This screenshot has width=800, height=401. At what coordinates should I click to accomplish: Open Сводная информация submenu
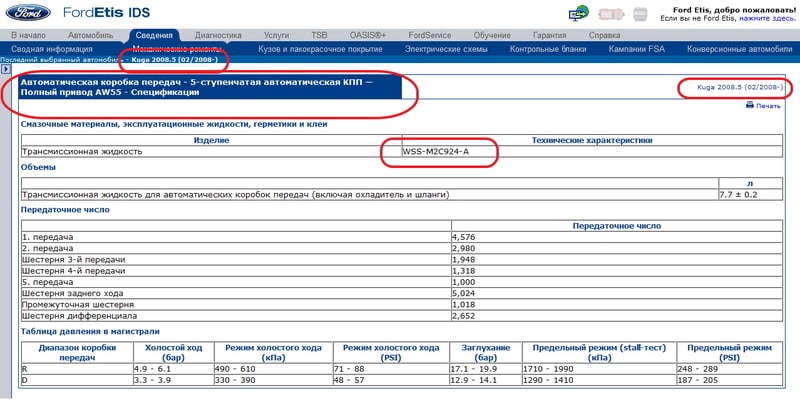52,49
